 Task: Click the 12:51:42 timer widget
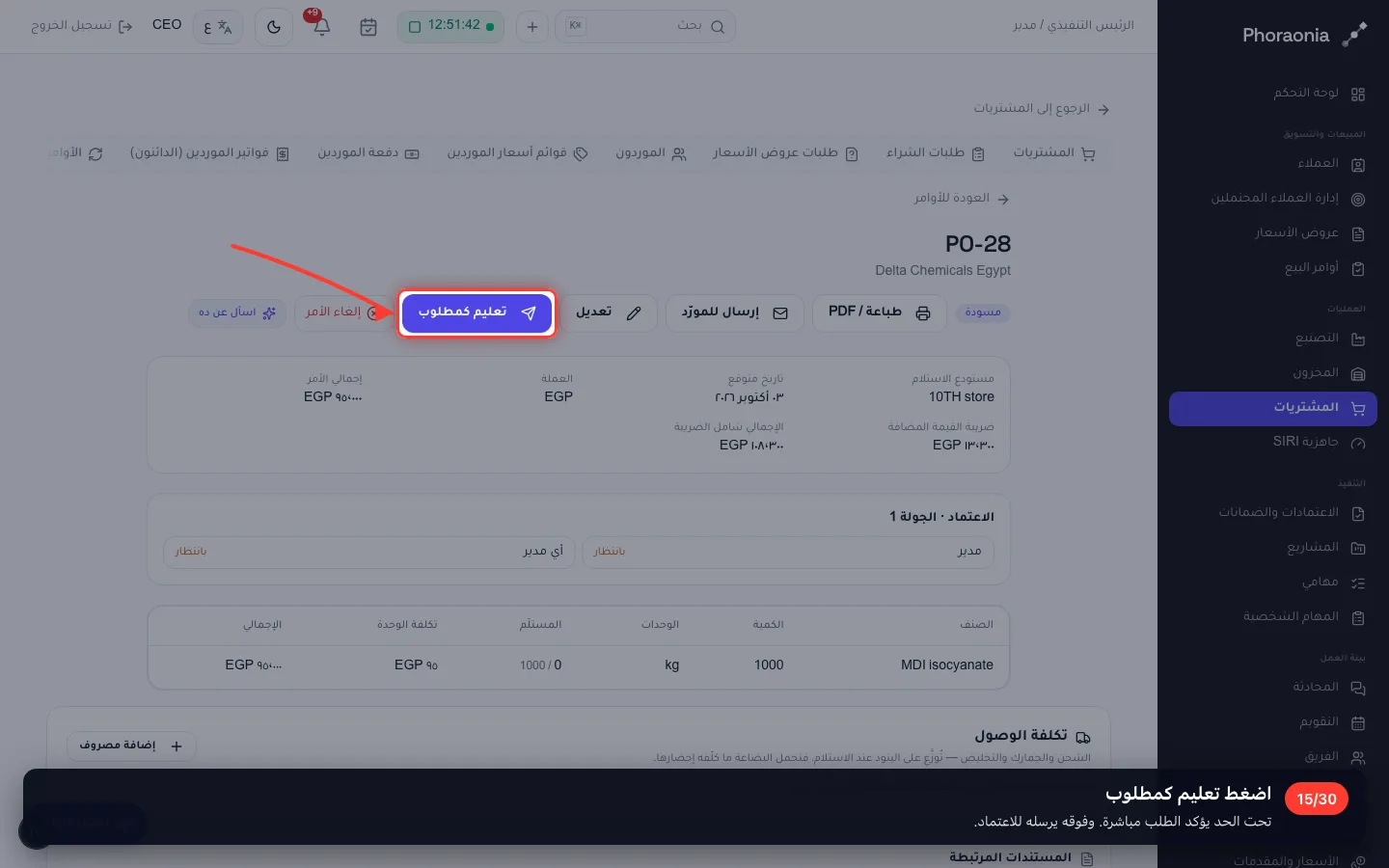[452, 26]
